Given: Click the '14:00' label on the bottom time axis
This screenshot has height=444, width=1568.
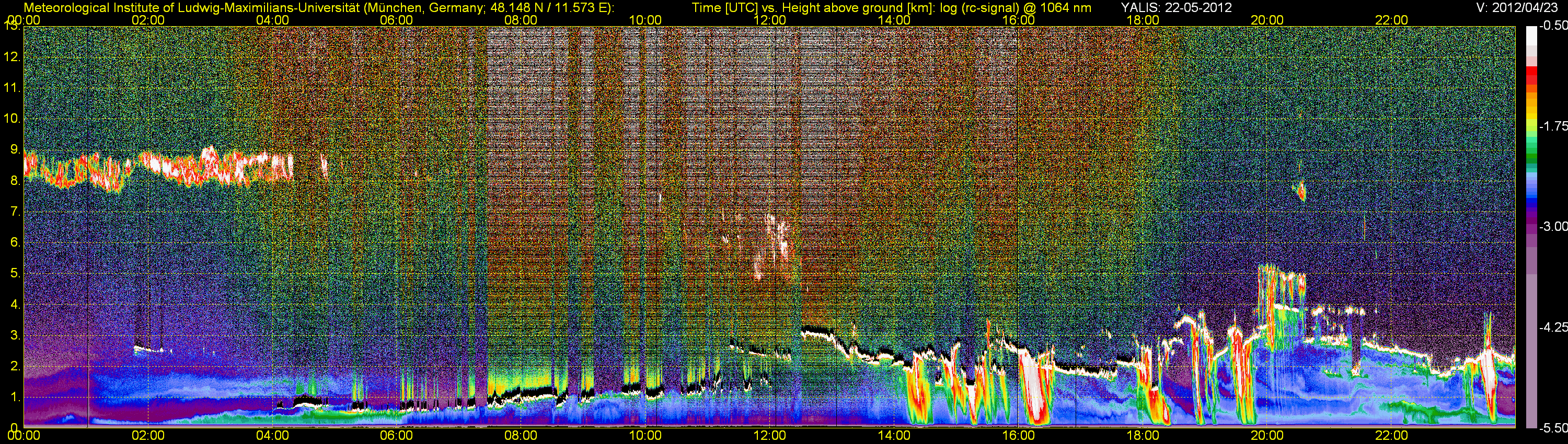Looking at the screenshot, I should tap(894, 436).
